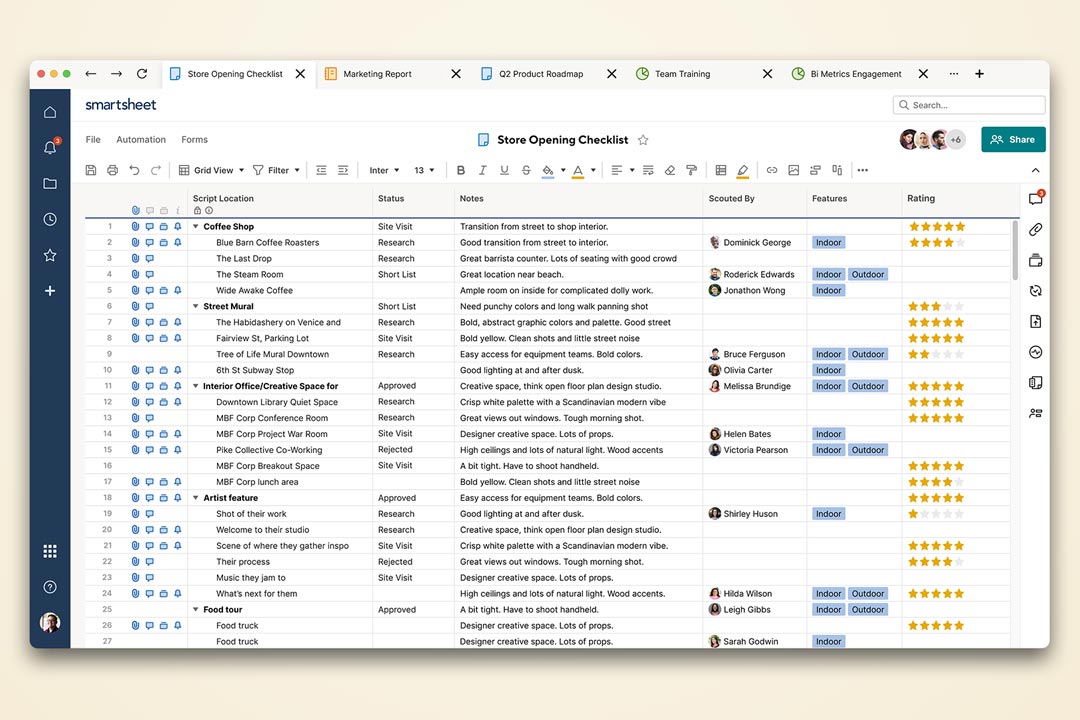Switch to the Q2 Product Roadmap tab

pos(540,74)
